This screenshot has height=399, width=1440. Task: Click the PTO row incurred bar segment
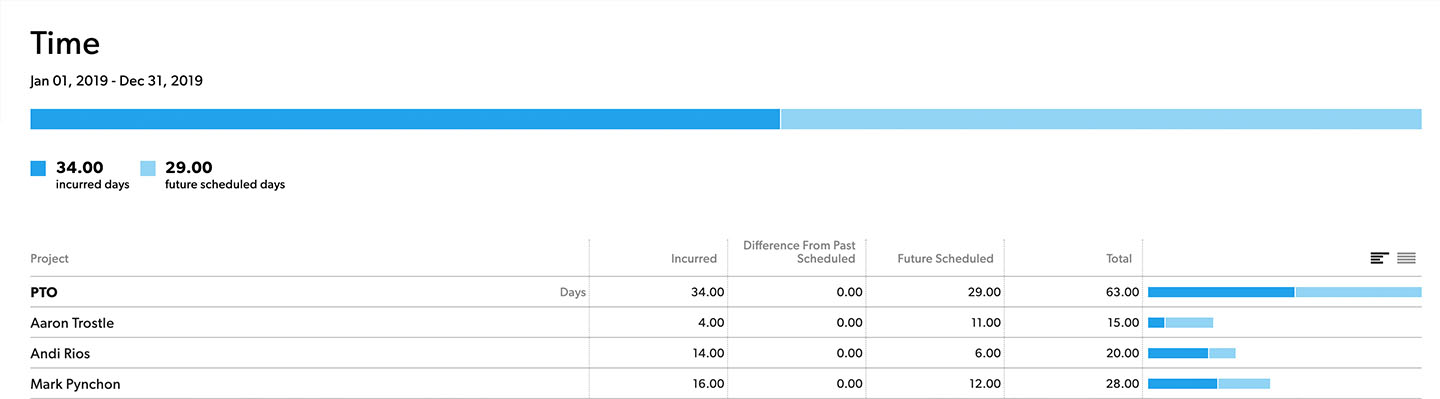coord(1221,292)
